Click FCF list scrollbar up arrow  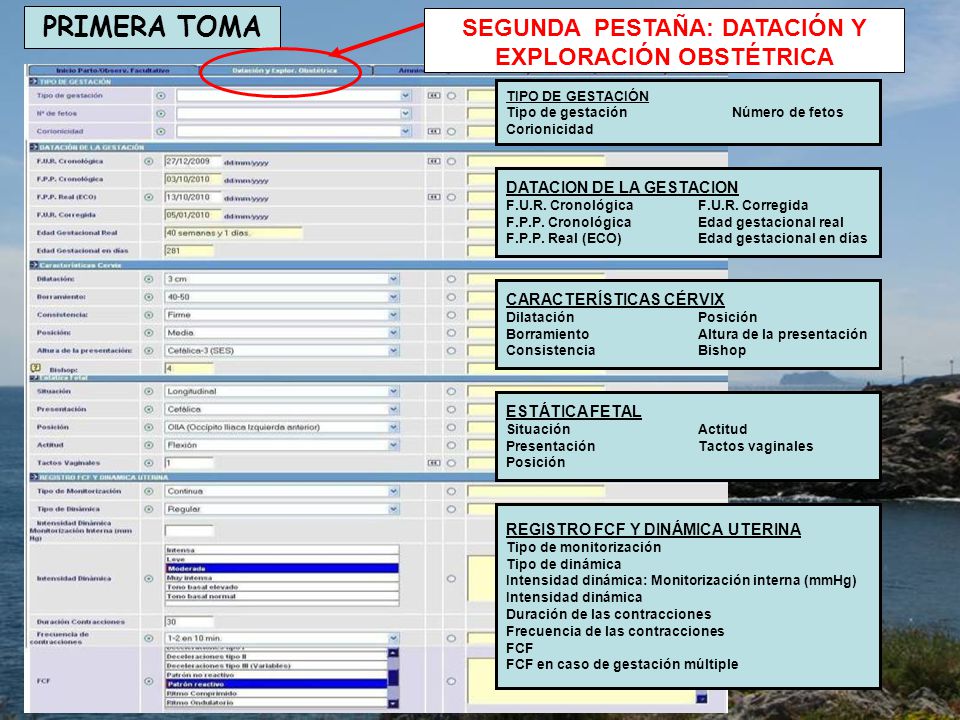point(393,653)
